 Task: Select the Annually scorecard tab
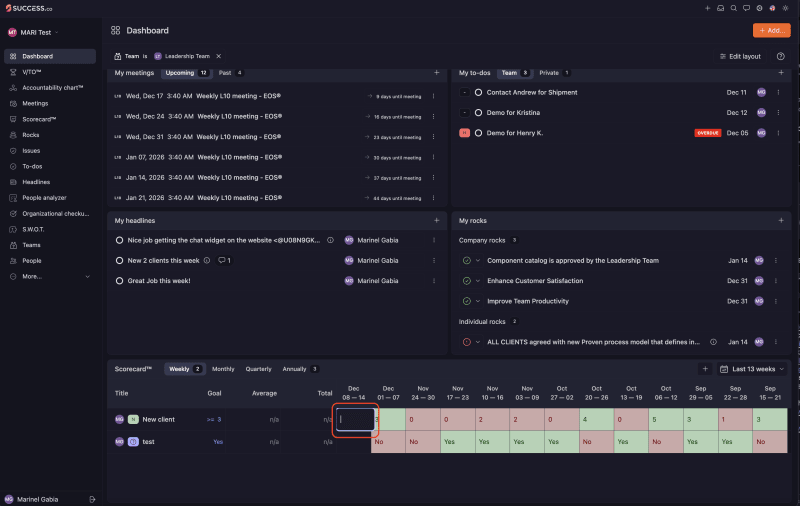tap(300, 369)
